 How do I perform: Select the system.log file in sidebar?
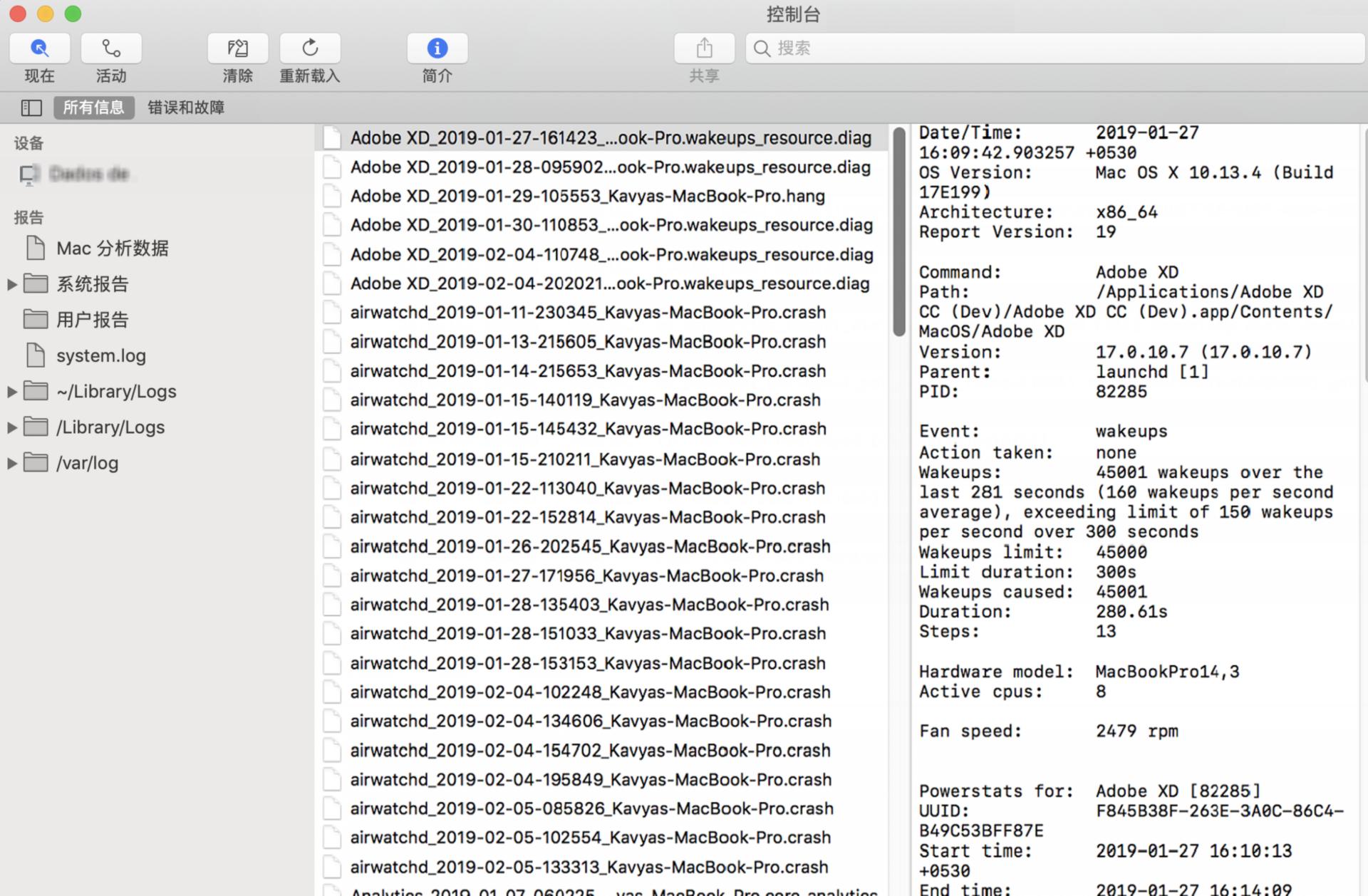coord(100,355)
